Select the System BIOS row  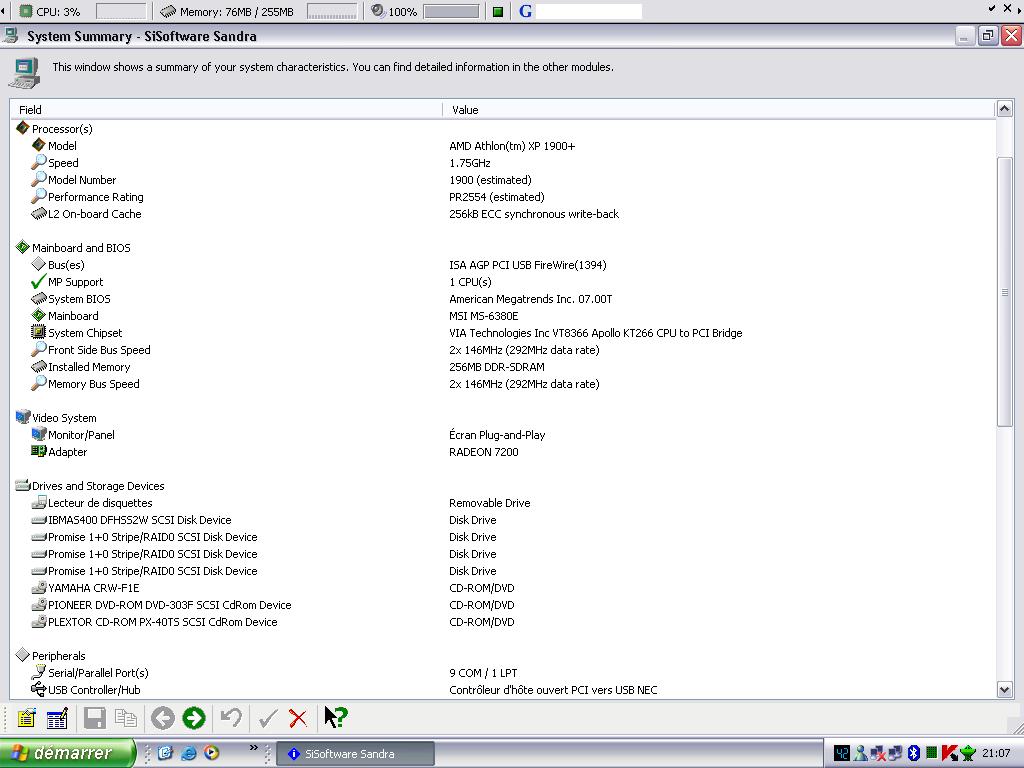(x=503, y=298)
